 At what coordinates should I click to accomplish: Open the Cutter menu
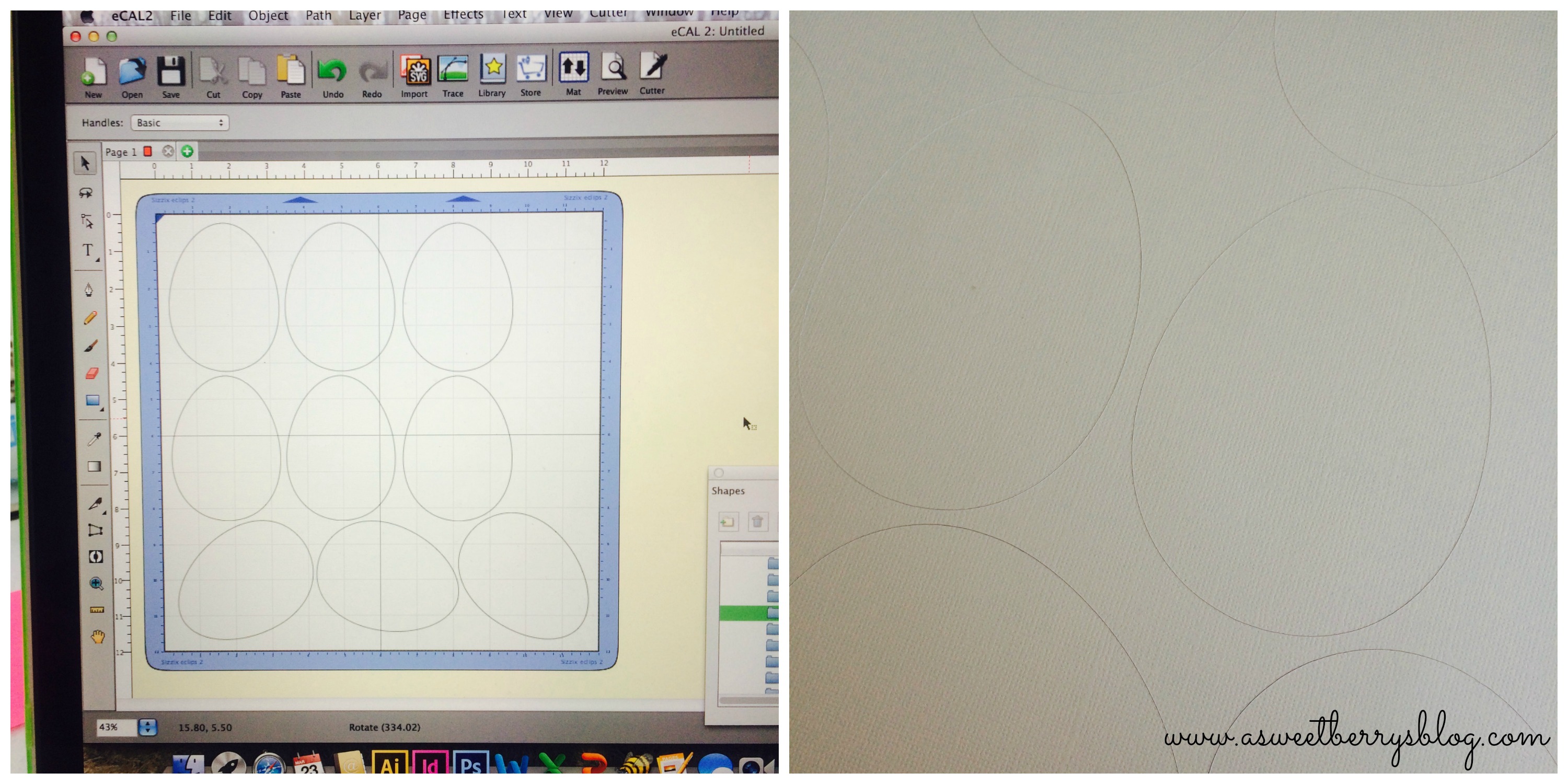[x=608, y=14]
